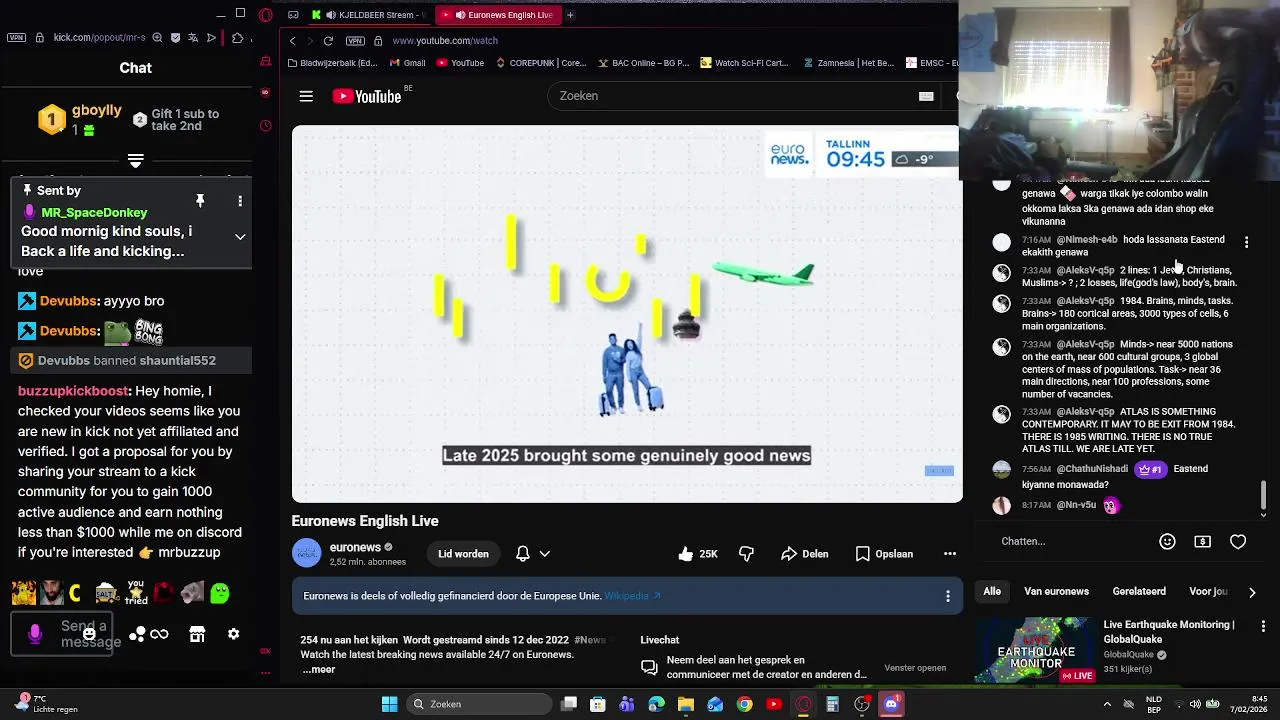Save video with Opslaan button

tap(884, 553)
